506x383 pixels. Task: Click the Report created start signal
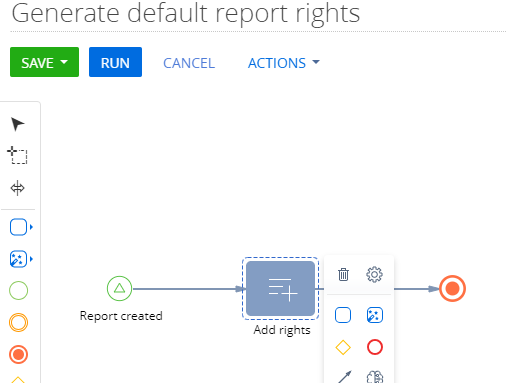tap(119, 288)
